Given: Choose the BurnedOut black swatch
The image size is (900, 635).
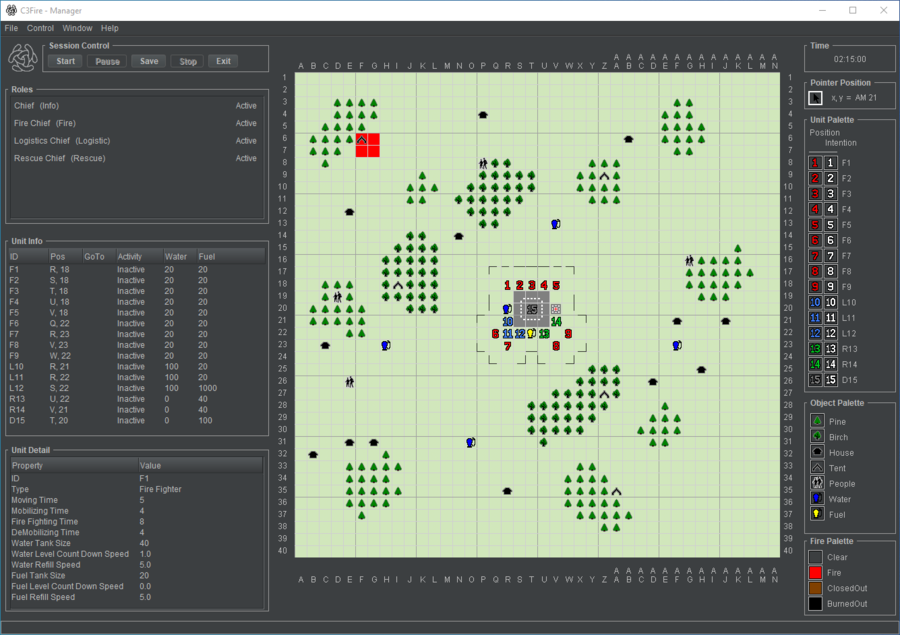Looking at the screenshot, I should (816, 604).
